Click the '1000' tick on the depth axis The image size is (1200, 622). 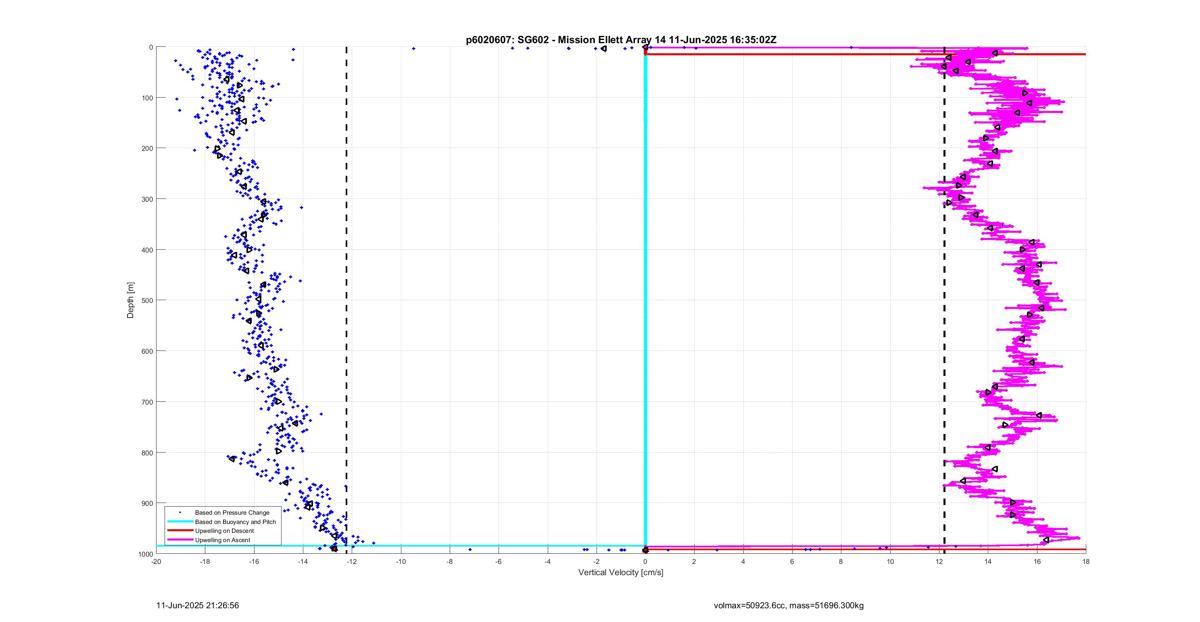click(x=144, y=553)
